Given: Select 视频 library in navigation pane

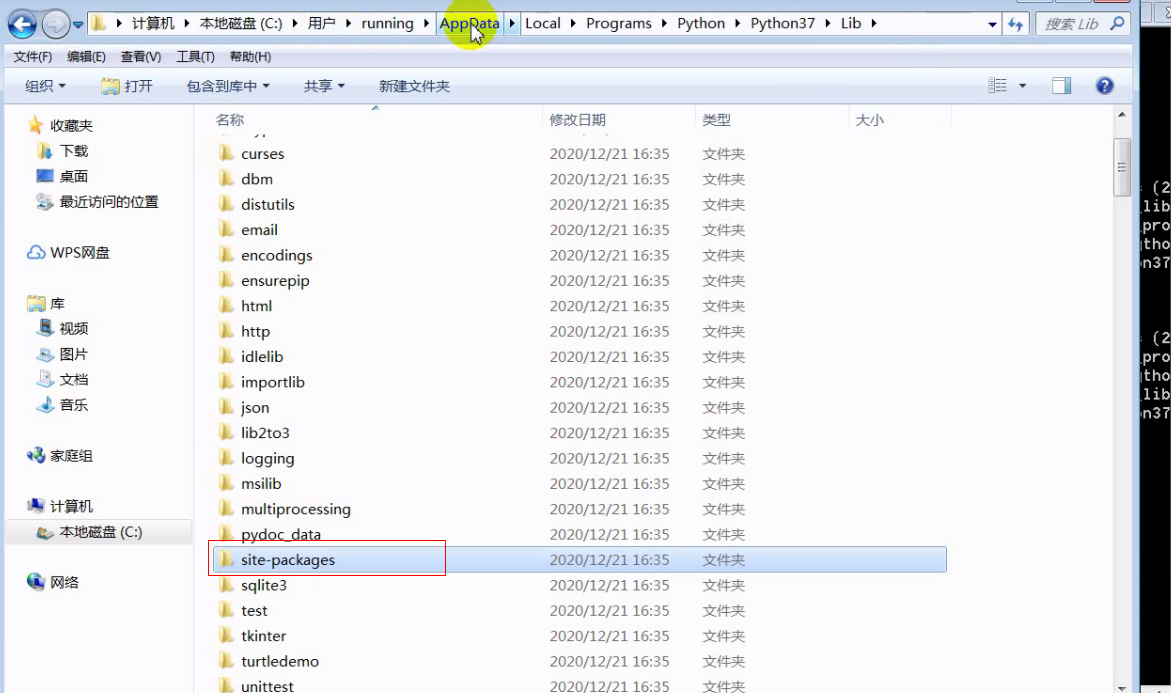Looking at the screenshot, I should point(73,329).
